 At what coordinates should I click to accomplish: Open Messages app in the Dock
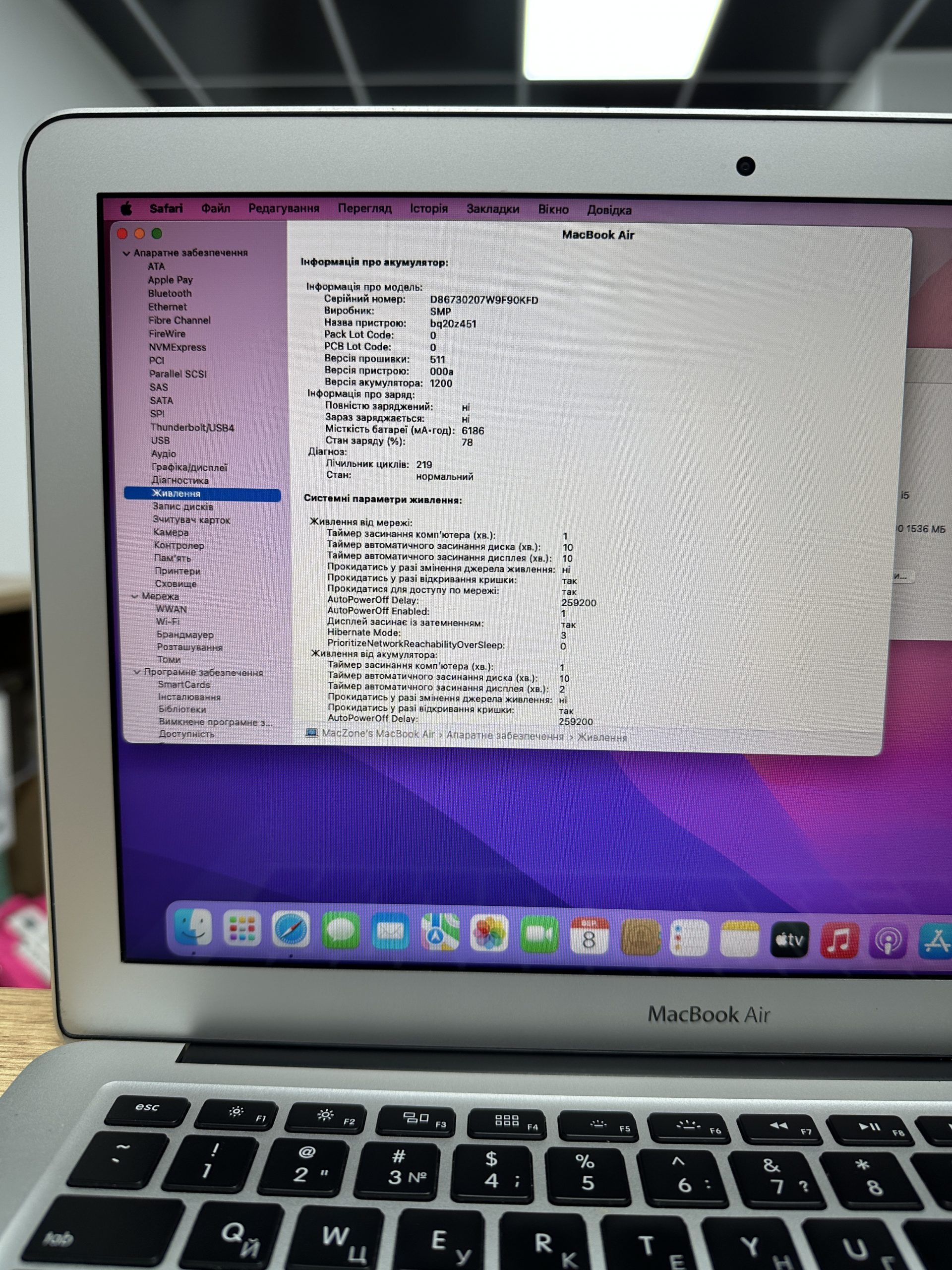[340, 931]
